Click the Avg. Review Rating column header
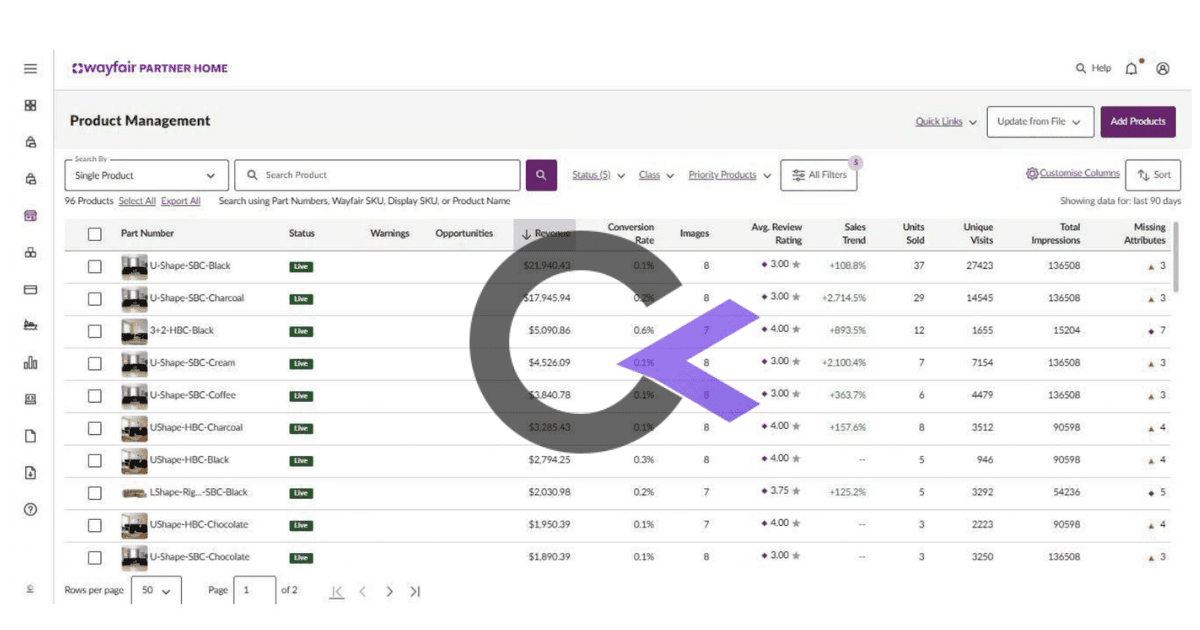1200x630 pixels. (777, 234)
